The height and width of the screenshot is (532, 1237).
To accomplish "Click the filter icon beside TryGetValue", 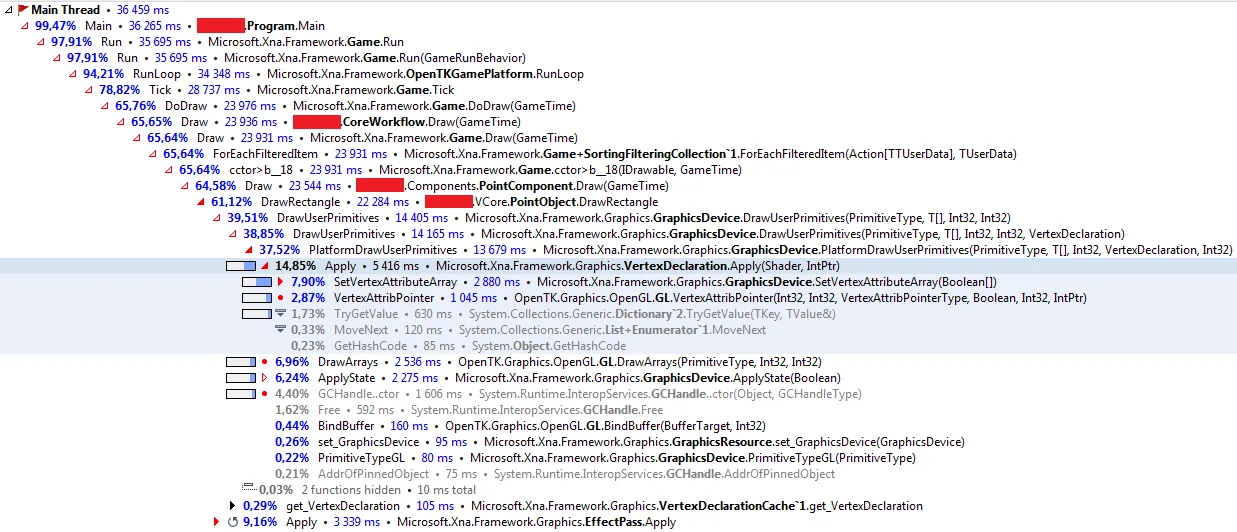I will pos(281,314).
